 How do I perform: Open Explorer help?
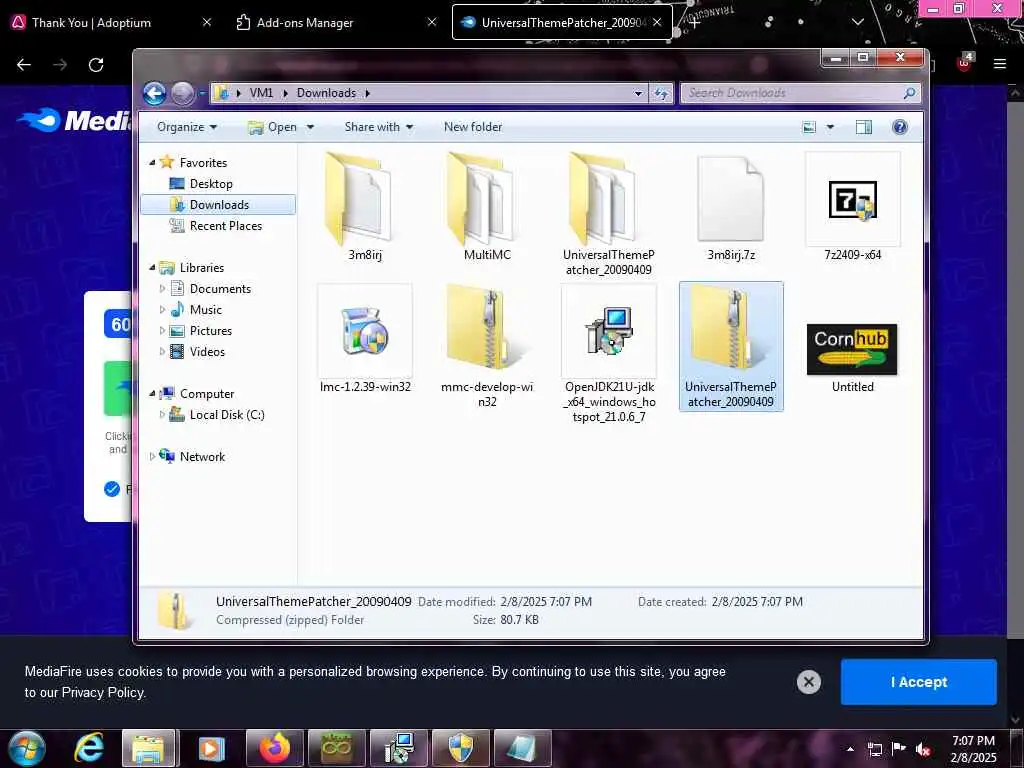click(899, 127)
